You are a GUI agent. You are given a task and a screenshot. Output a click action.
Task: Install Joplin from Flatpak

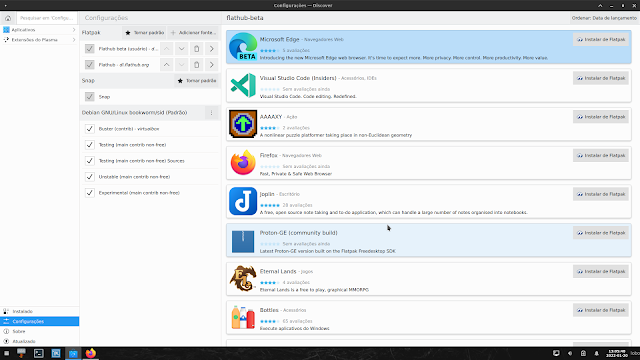click(601, 194)
